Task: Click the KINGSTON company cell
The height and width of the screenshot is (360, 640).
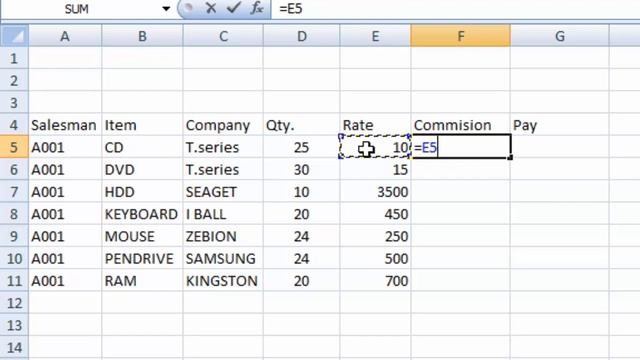Action: pos(223,280)
